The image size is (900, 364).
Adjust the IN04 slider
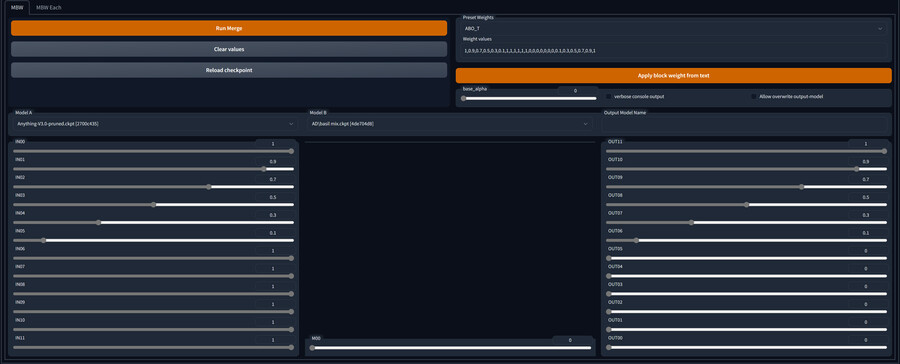point(154,222)
